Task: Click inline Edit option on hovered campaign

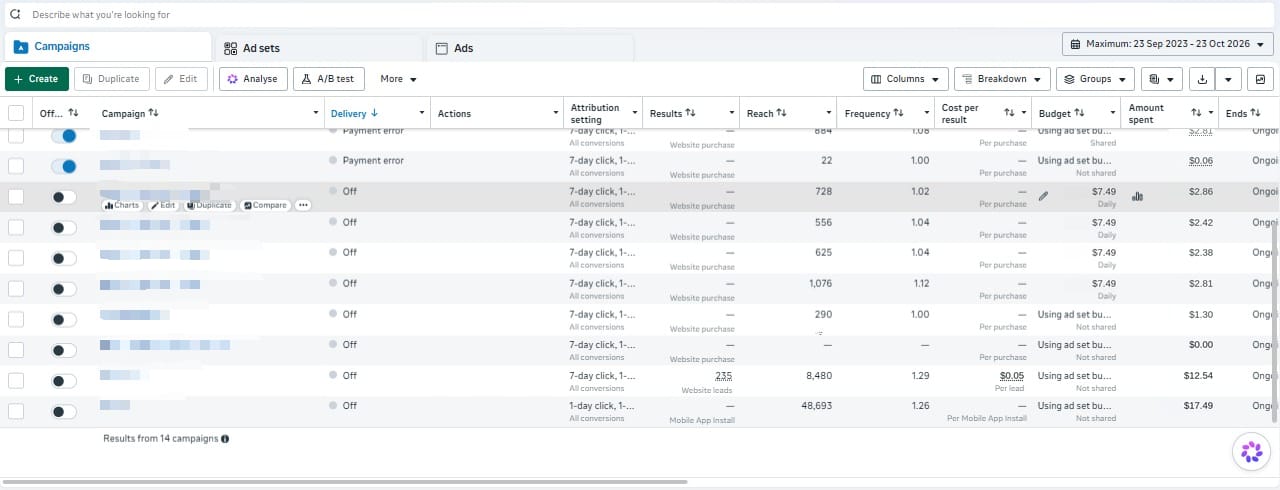Action: tap(163, 205)
